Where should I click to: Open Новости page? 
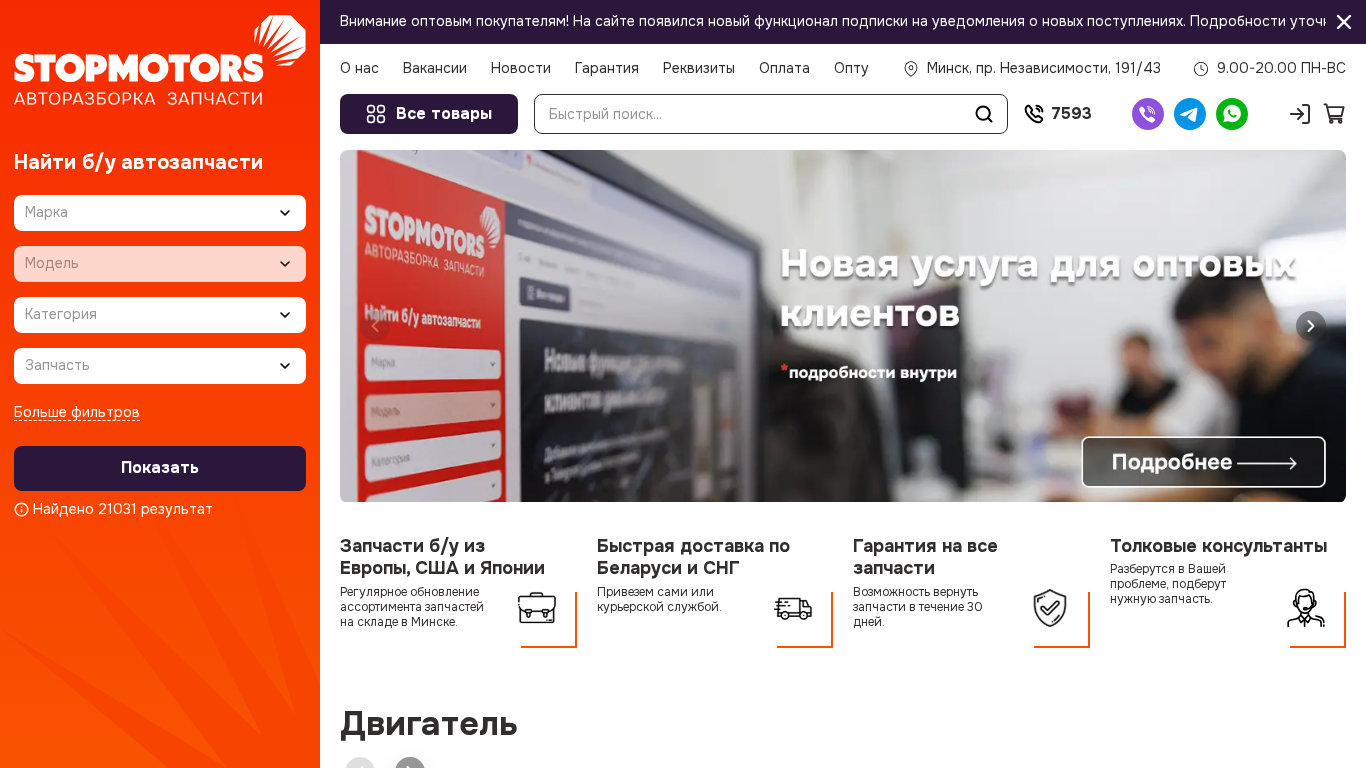click(521, 69)
